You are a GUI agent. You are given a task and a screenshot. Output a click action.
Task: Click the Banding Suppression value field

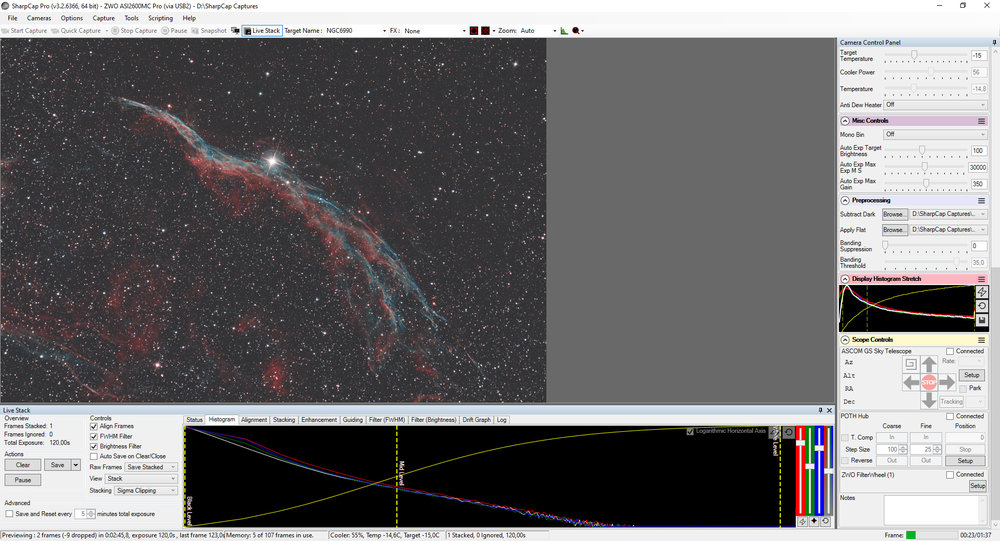(x=979, y=246)
